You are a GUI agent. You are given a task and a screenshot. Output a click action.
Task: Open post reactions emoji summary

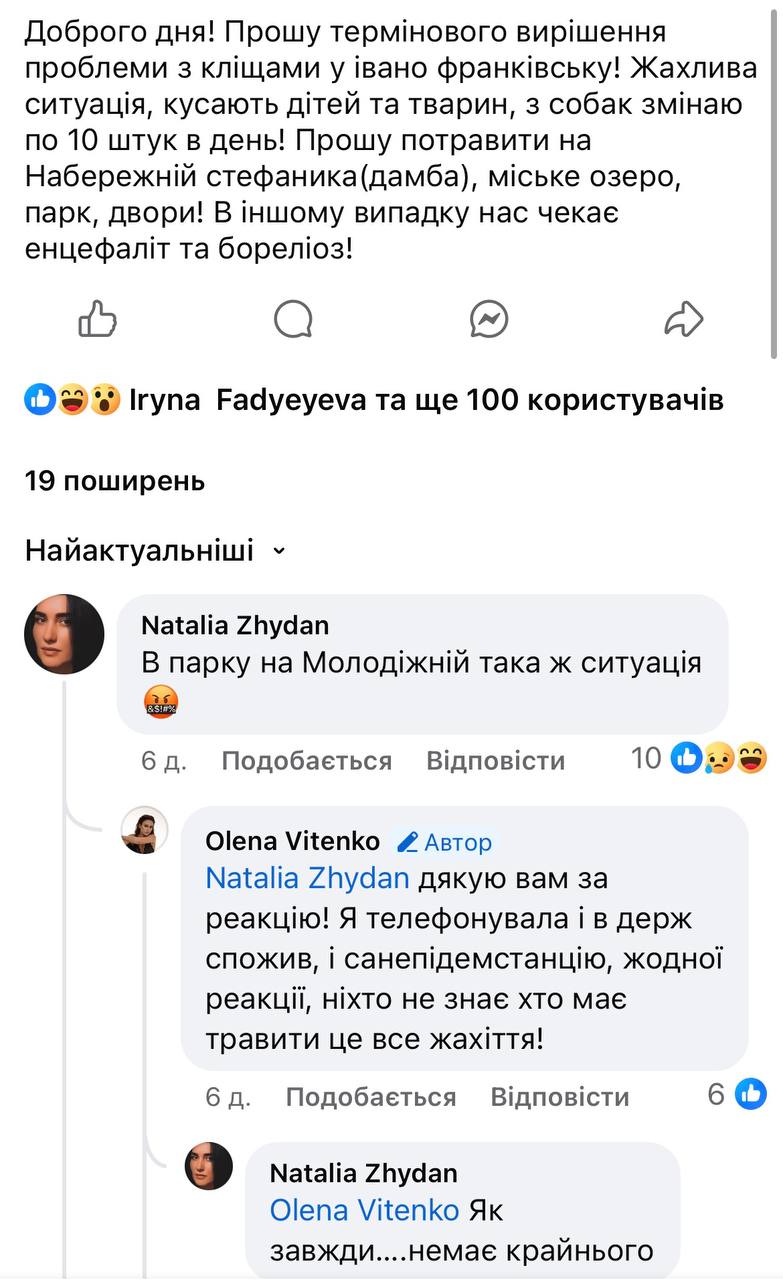[72, 401]
